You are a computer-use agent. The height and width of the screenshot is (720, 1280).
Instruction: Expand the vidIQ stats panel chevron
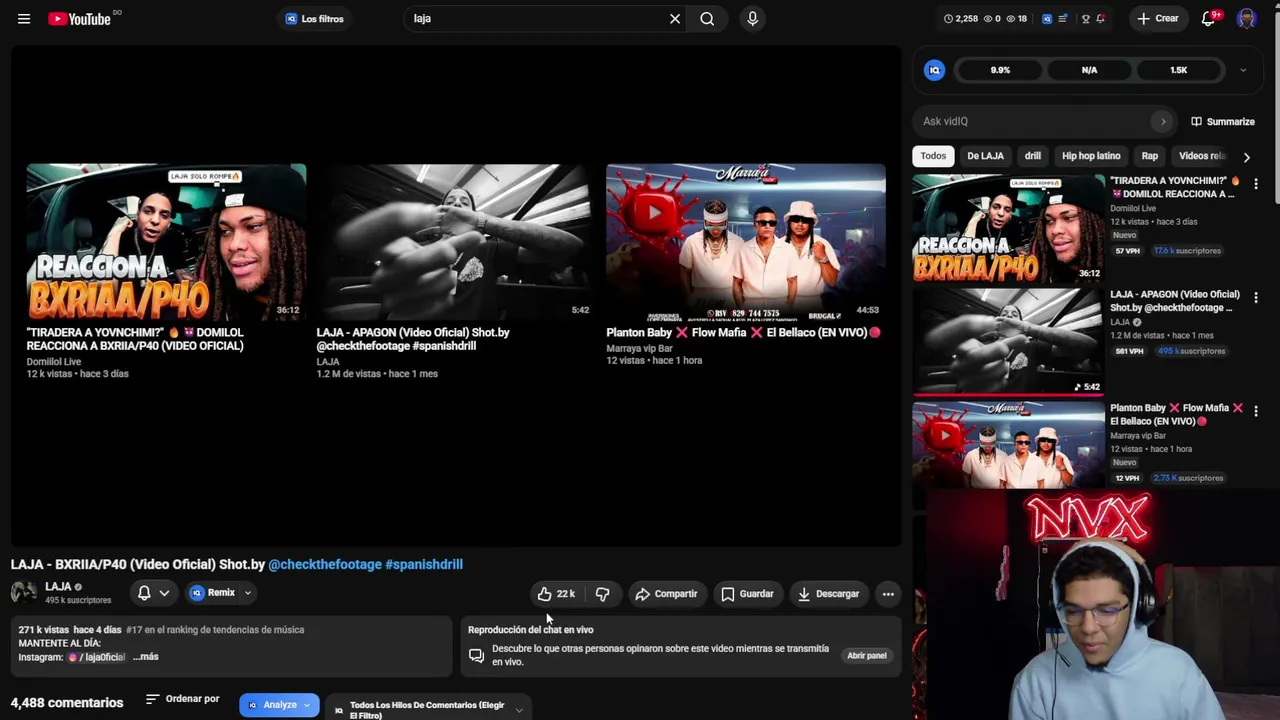tap(1243, 70)
